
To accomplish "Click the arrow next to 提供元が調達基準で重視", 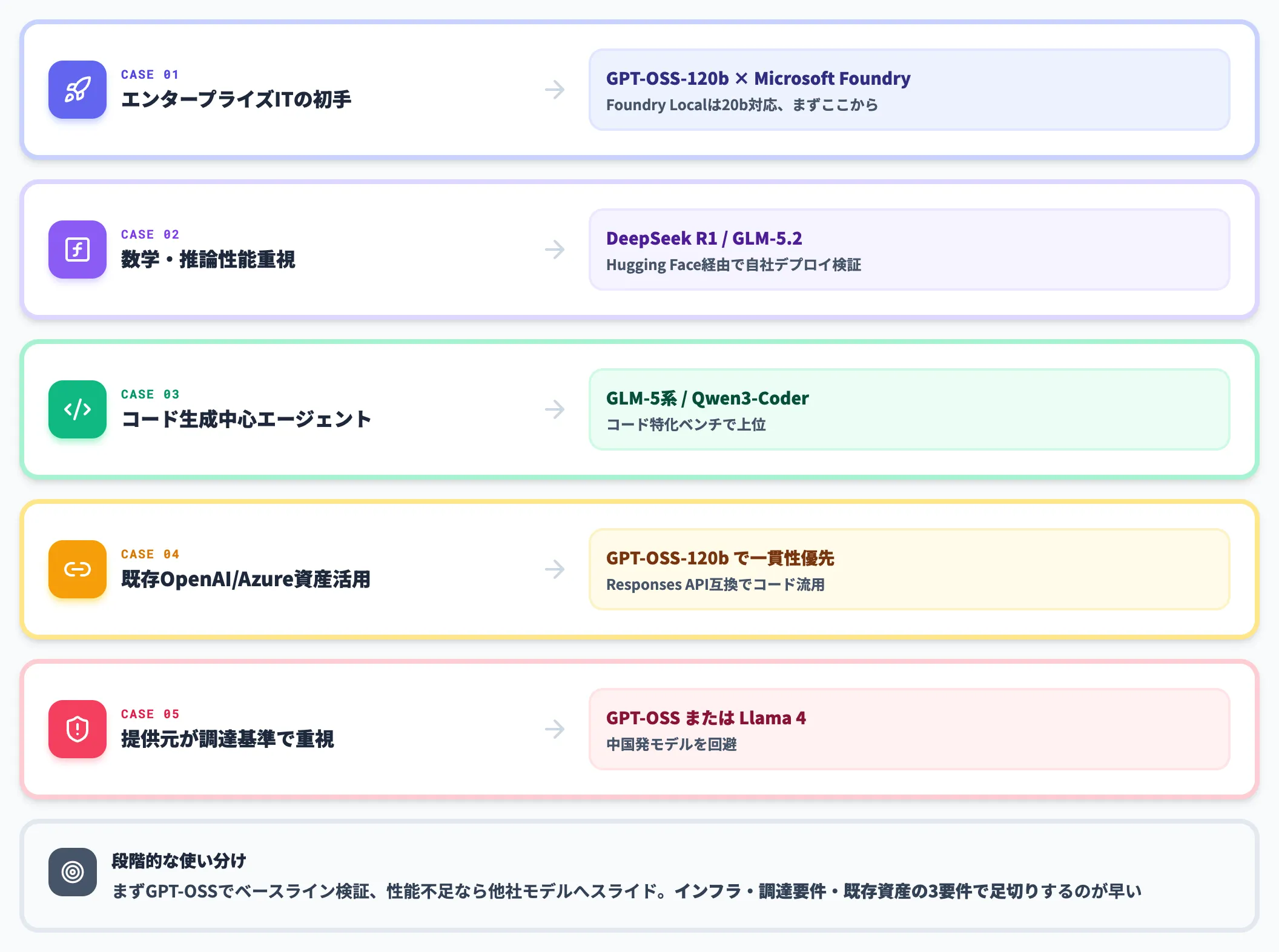I will tap(555, 729).
